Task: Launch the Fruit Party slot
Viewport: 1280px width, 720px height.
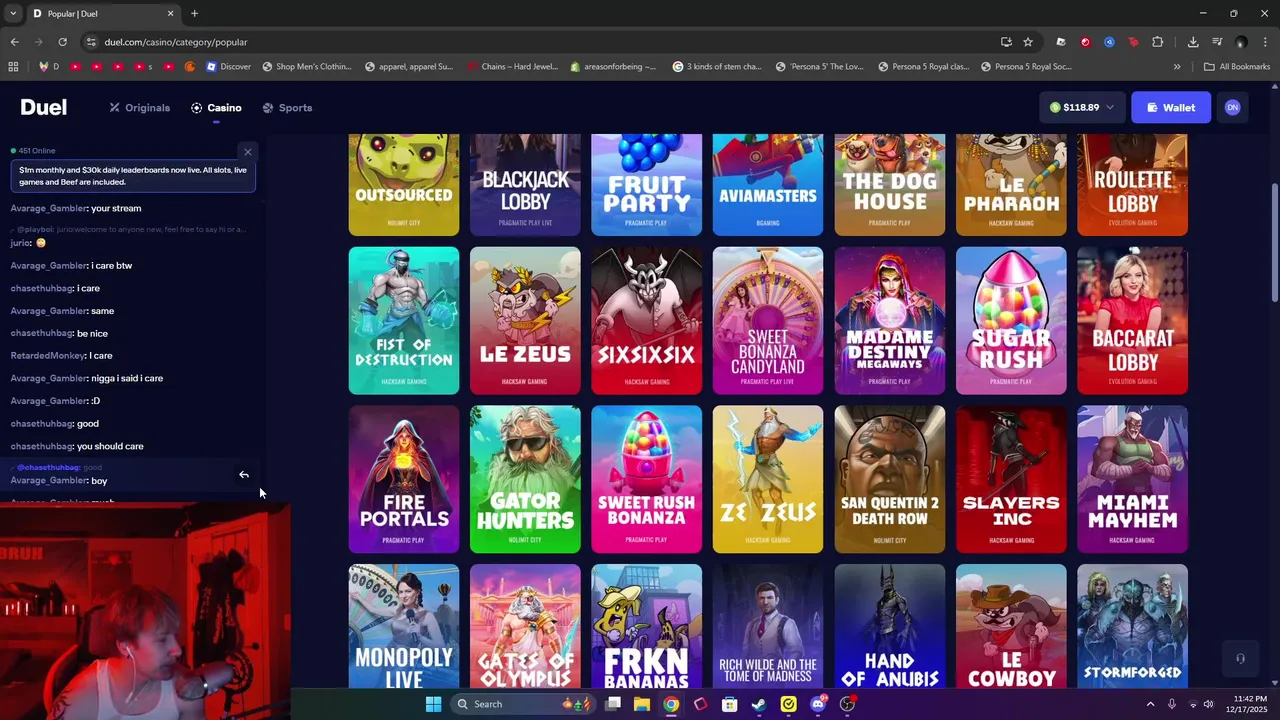Action: (x=647, y=185)
